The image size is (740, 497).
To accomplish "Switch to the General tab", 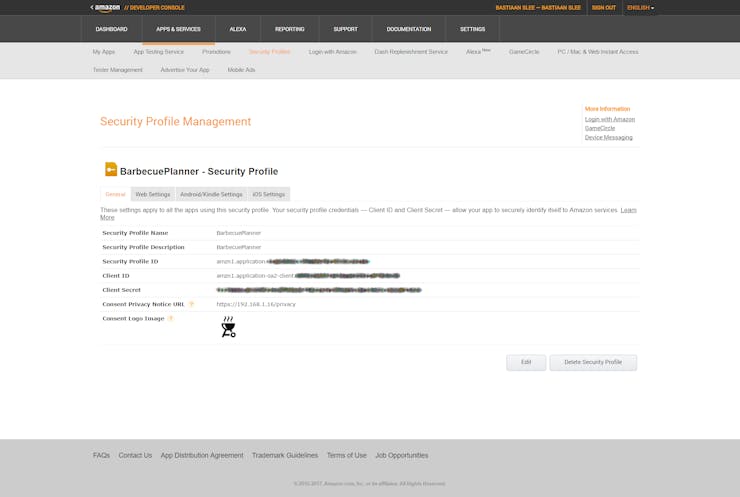I will 115,194.
